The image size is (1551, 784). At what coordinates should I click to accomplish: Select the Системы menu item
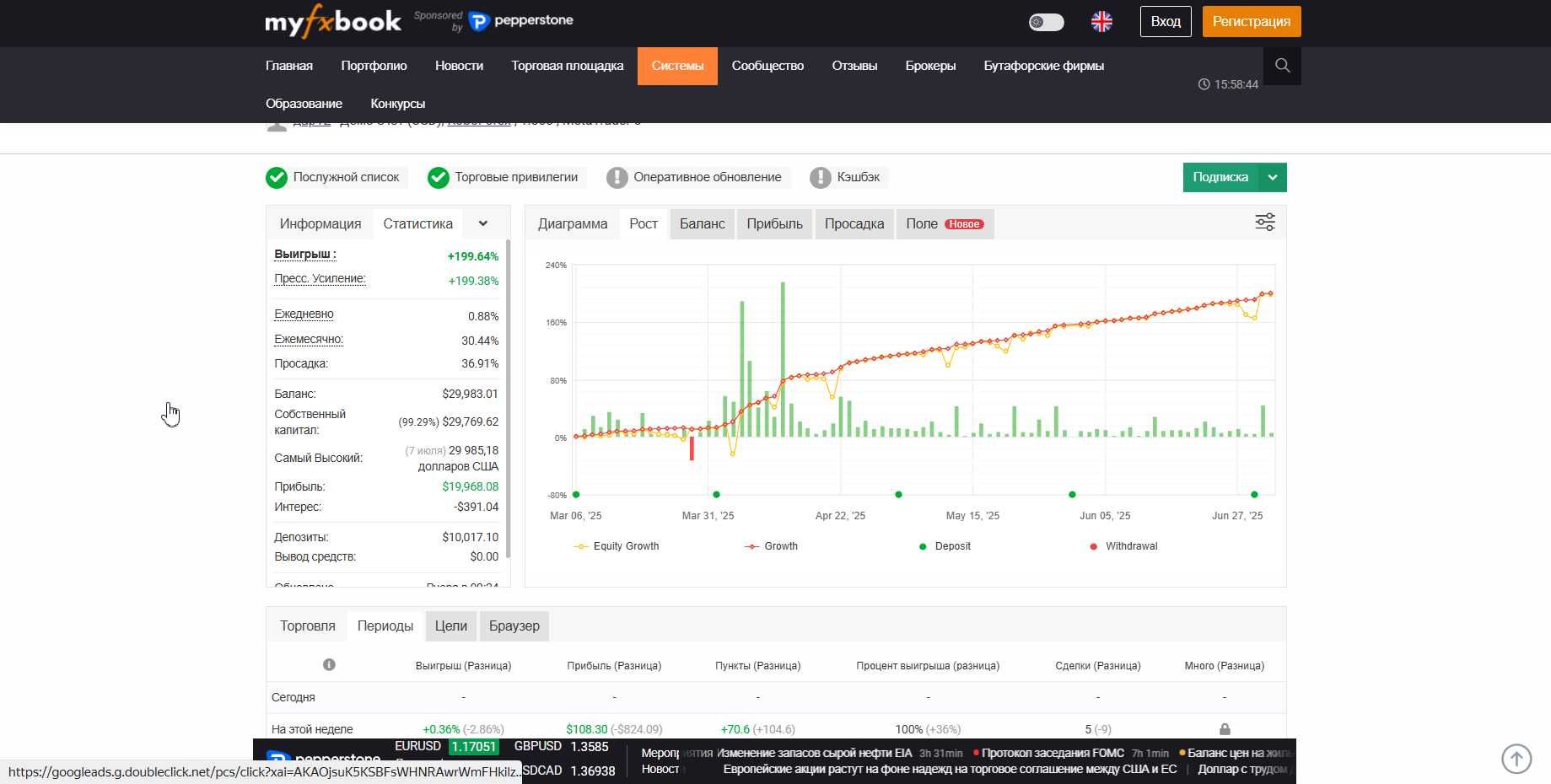click(x=677, y=66)
